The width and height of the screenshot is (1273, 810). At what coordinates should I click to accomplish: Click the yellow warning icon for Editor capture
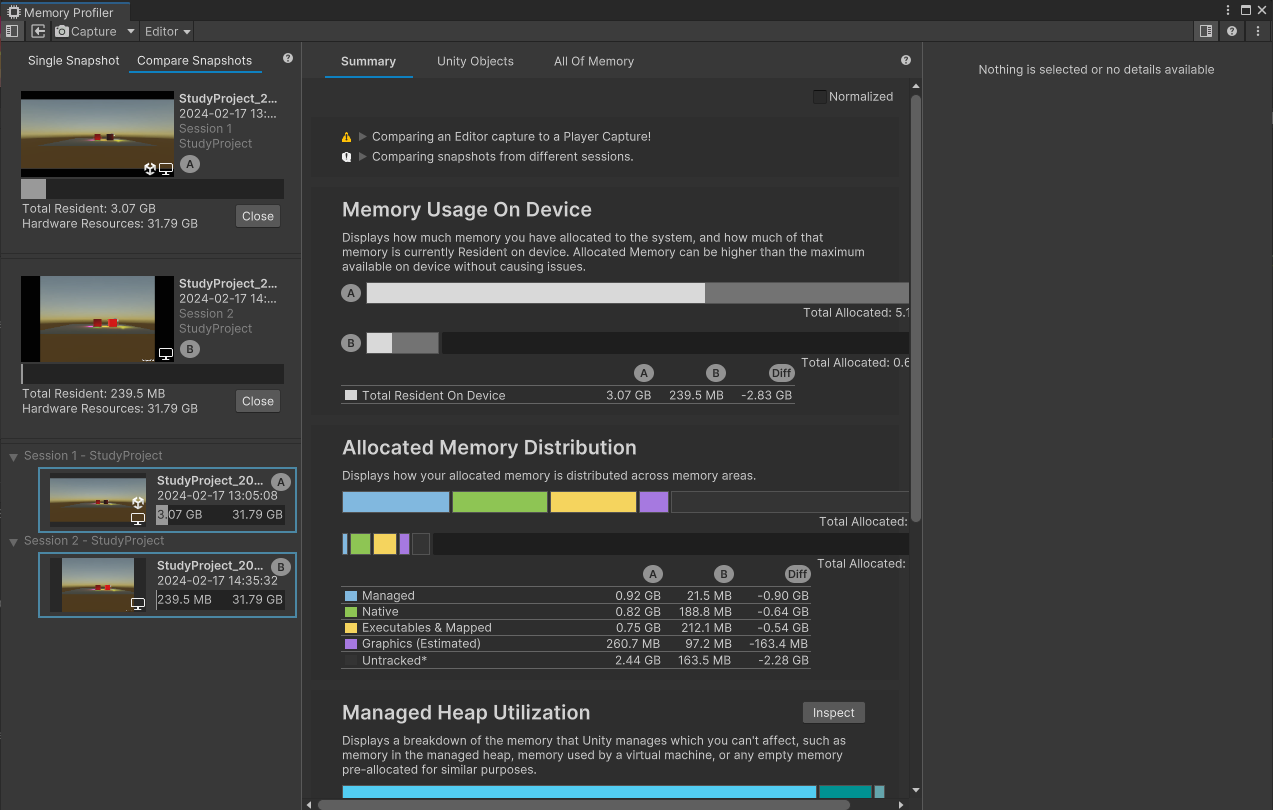click(347, 137)
